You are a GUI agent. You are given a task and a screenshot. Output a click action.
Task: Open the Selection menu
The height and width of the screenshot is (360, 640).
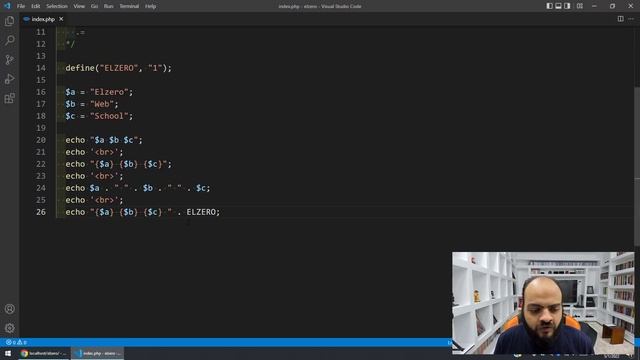click(x=57, y=6)
